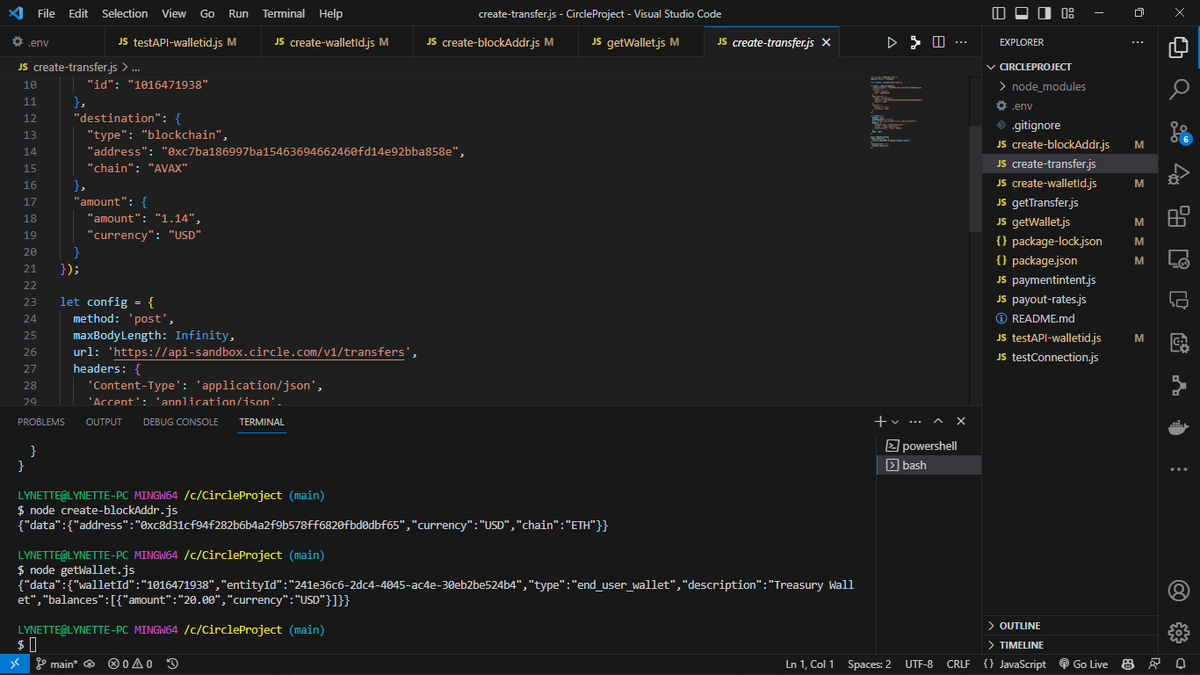Maximize the terminal panel with chevron up
The width and height of the screenshot is (1200, 675).
tap(938, 422)
